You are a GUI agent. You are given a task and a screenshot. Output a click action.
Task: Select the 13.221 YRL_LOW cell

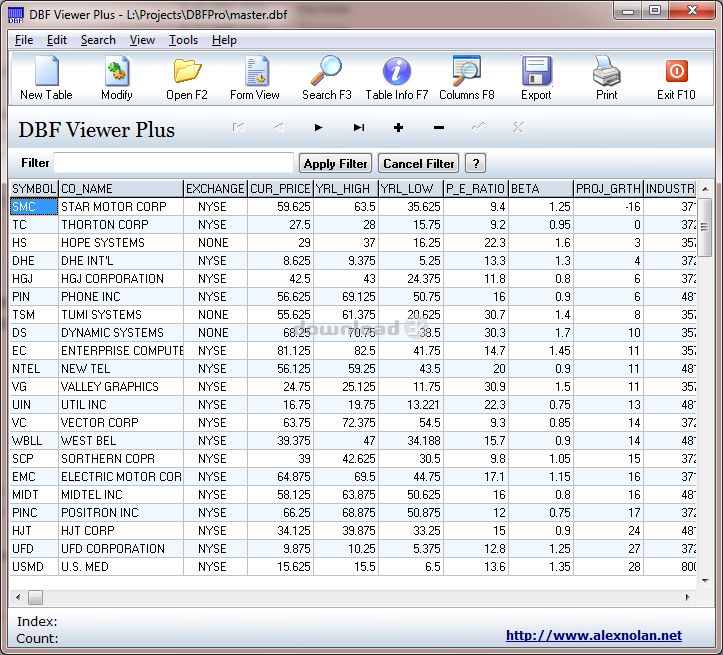(411, 405)
